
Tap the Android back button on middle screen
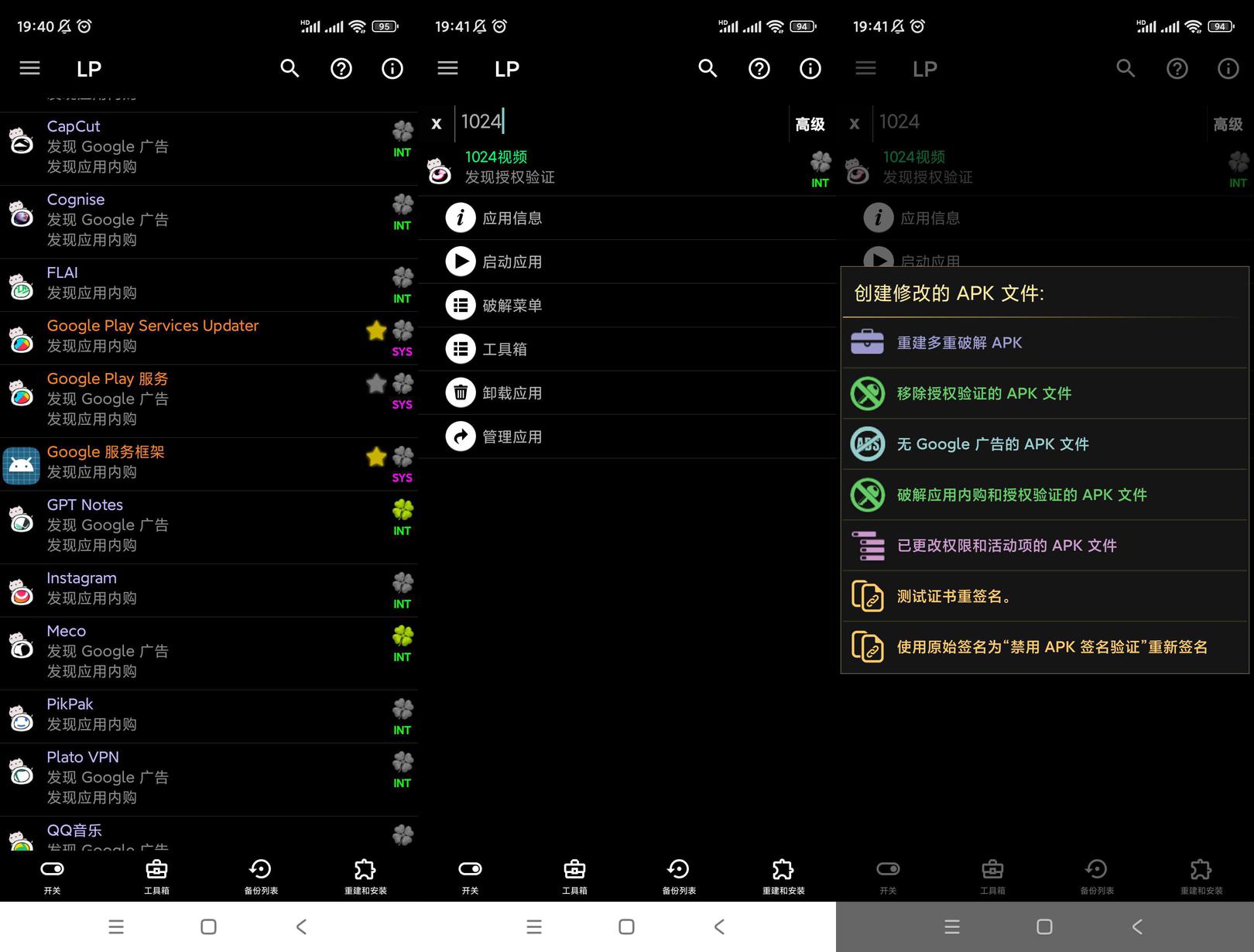719,926
